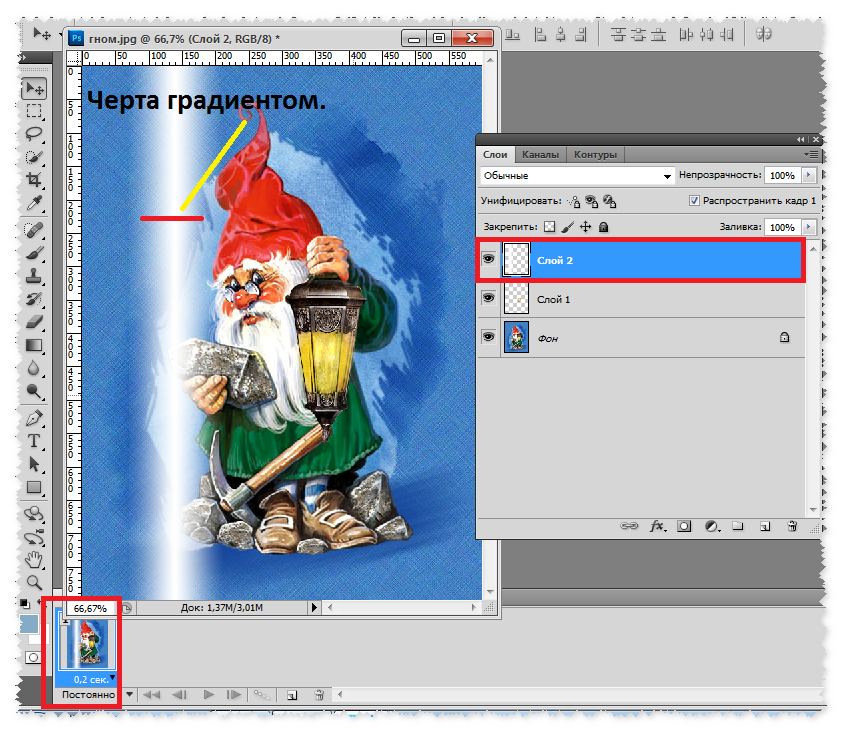The image size is (843, 733).
Task: Select the Crop tool
Action: [34, 180]
